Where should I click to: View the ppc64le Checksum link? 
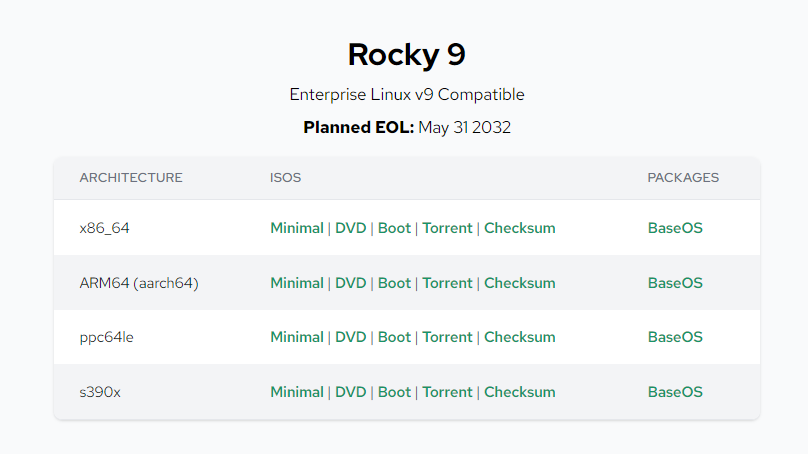(x=519, y=337)
